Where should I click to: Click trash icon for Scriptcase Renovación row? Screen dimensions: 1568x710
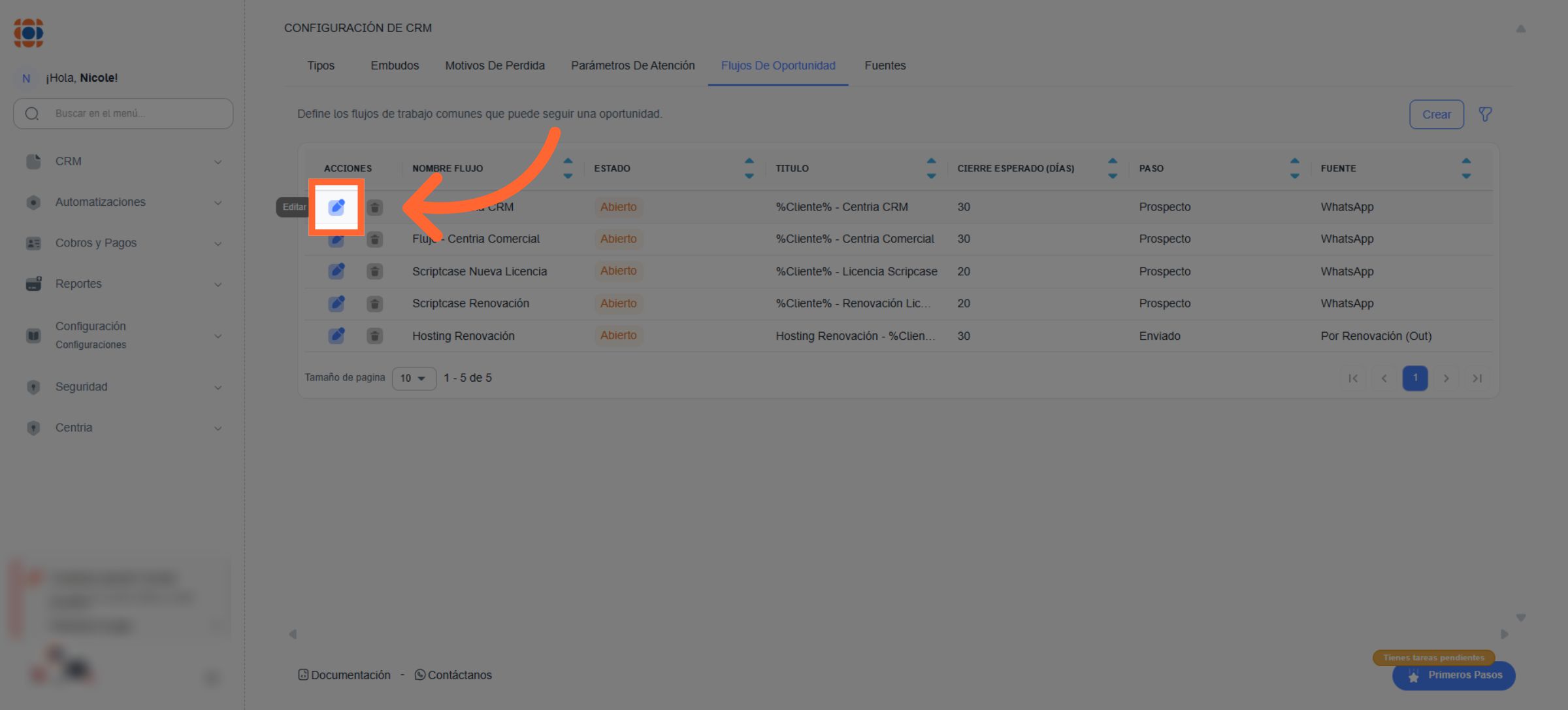(x=374, y=303)
